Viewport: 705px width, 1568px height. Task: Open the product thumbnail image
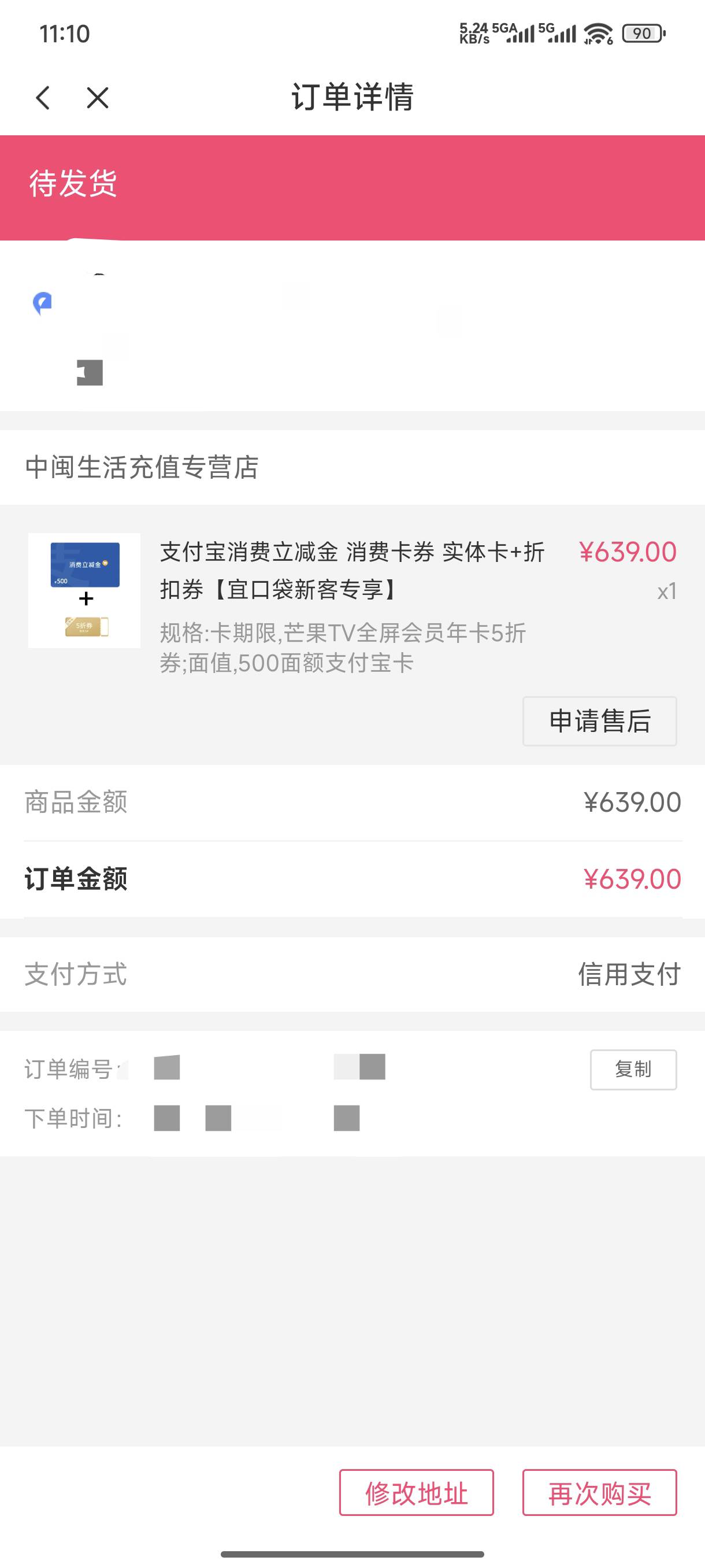point(84,590)
